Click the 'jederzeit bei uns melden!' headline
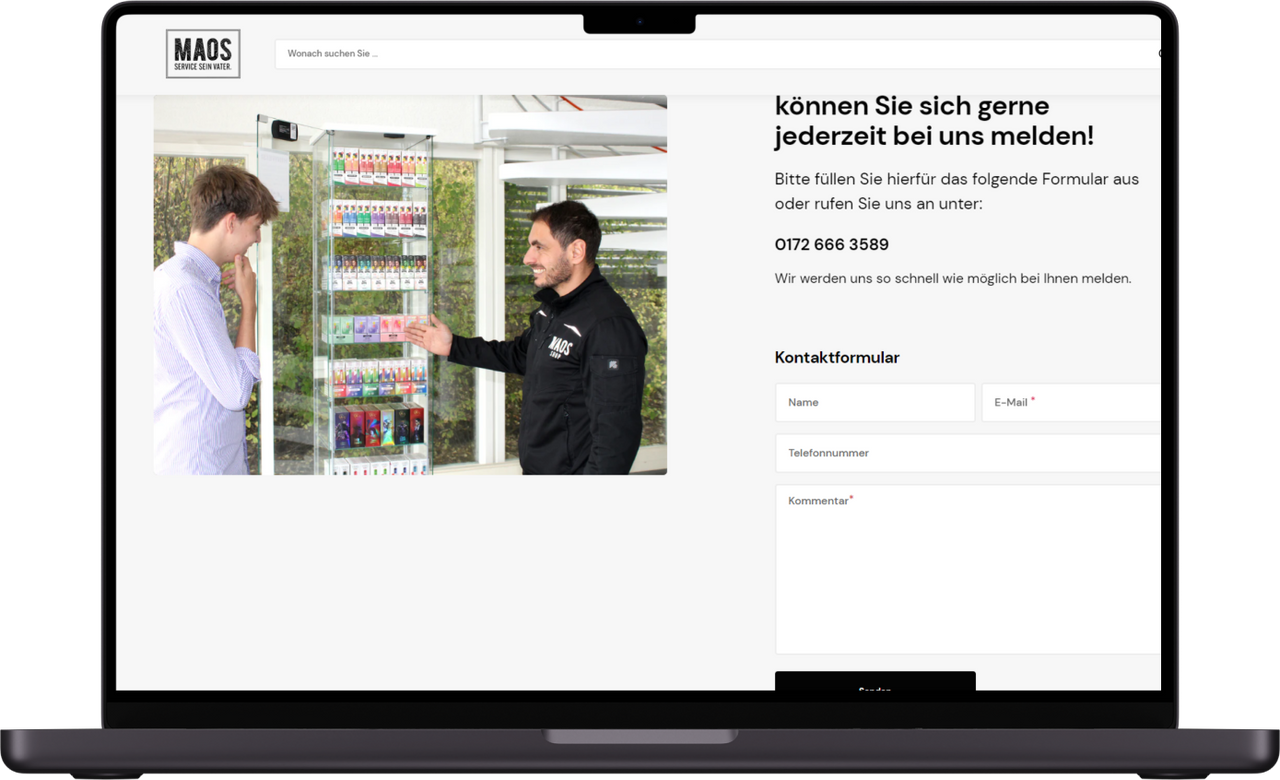The height and width of the screenshot is (780, 1280). point(933,136)
